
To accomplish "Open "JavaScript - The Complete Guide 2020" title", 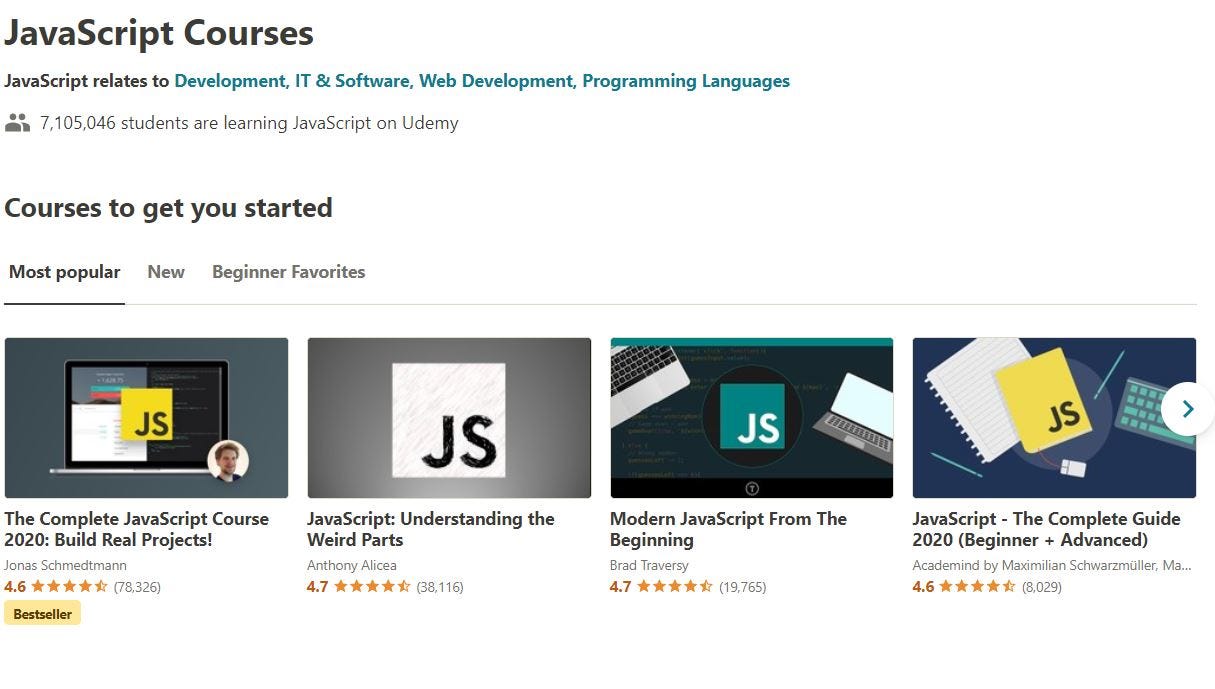I will coord(1046,529).
